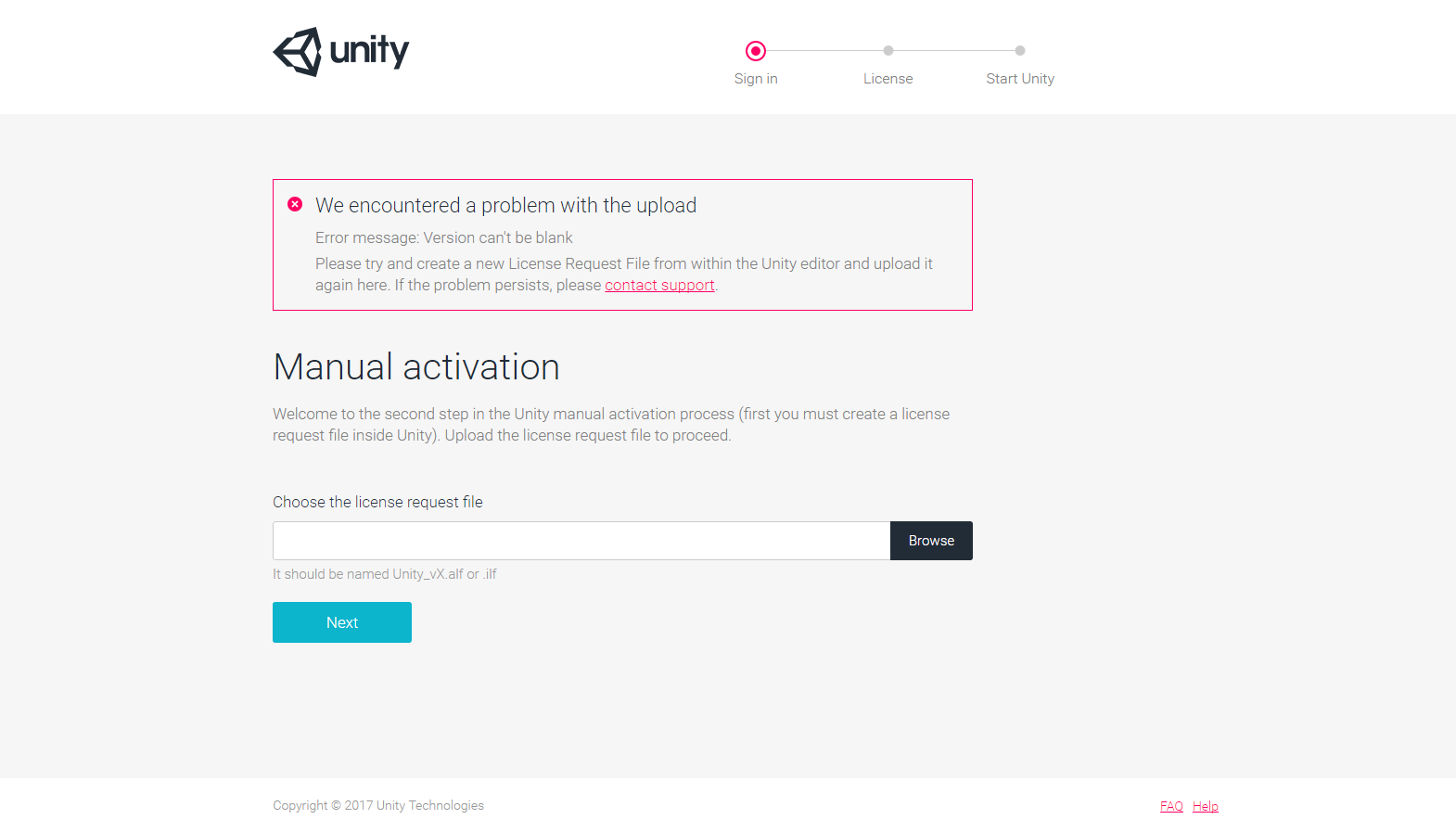Click the Next button
The image size is (1456, 832).
coord(342,622)
